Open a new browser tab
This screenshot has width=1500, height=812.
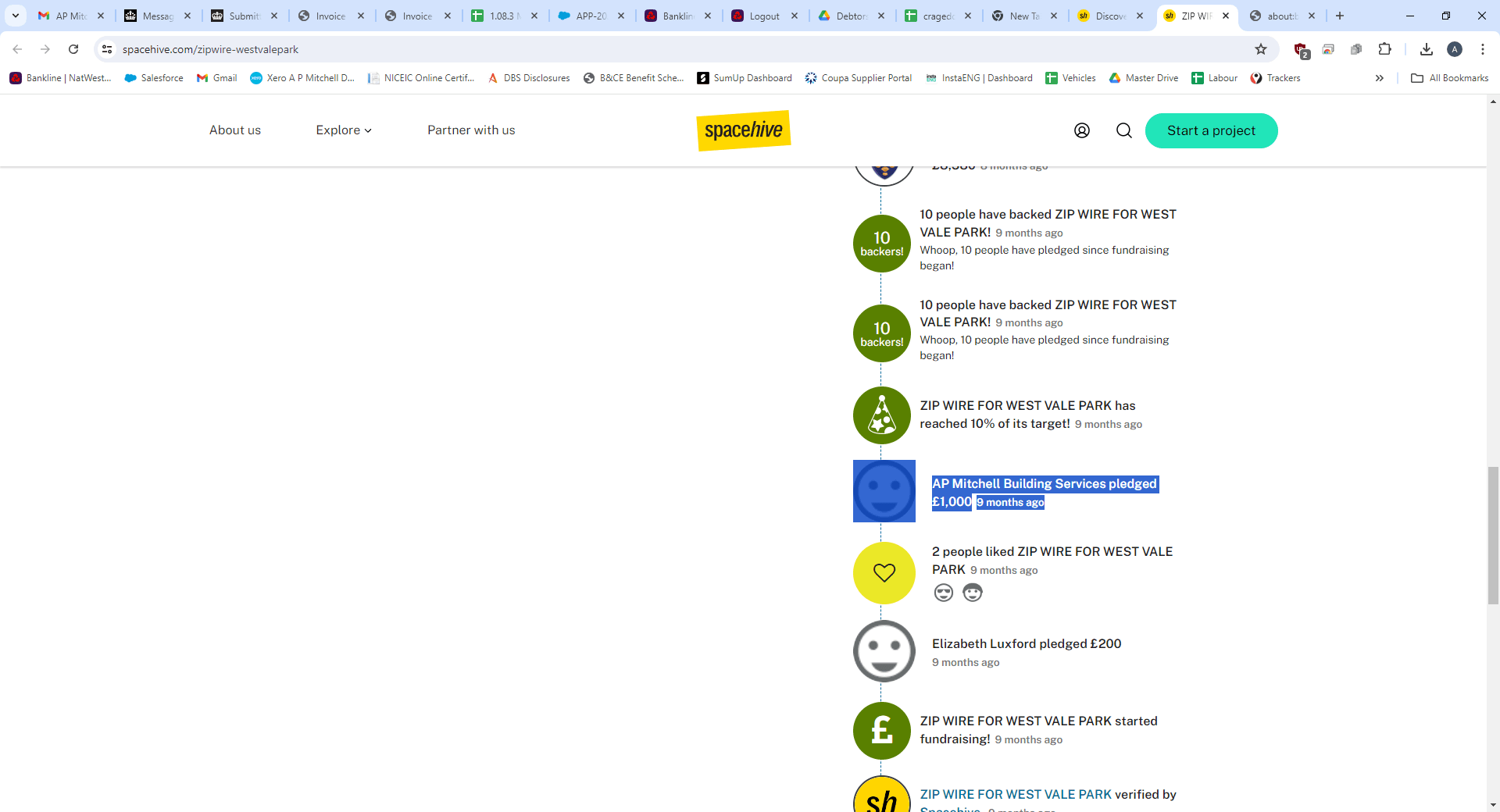[x=1340, y=16]
